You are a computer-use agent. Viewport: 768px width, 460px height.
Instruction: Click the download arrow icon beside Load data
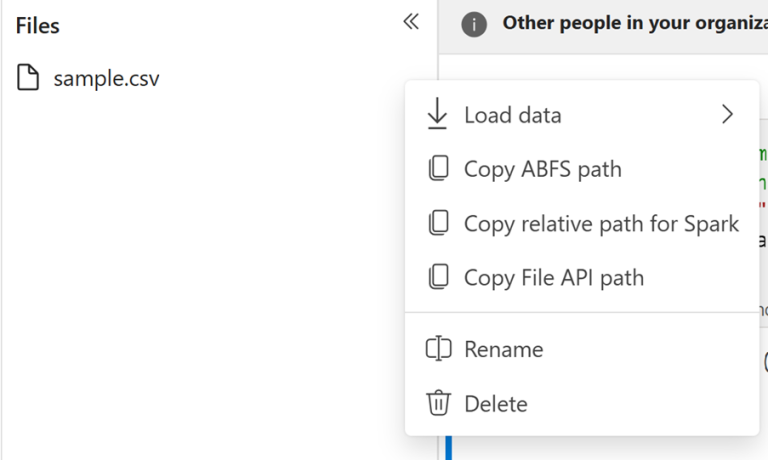437,115
